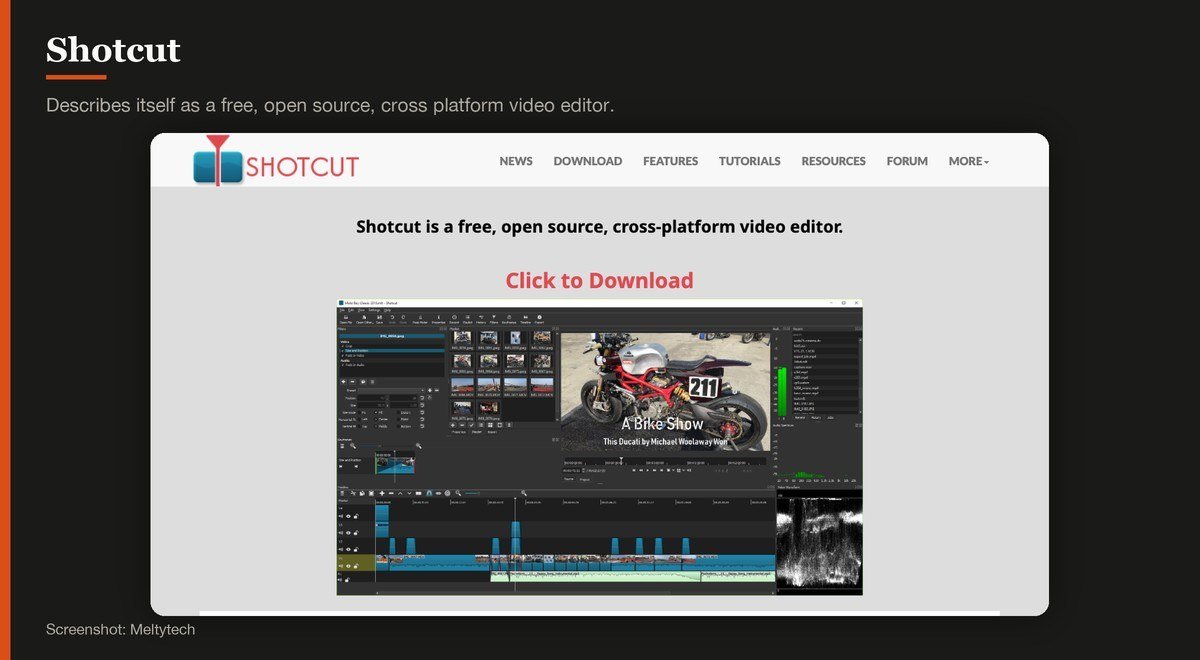The height and width of the screenshot is (660, 1200).
Task: Open the History panel from the toolbar
Action: [481, 320]
